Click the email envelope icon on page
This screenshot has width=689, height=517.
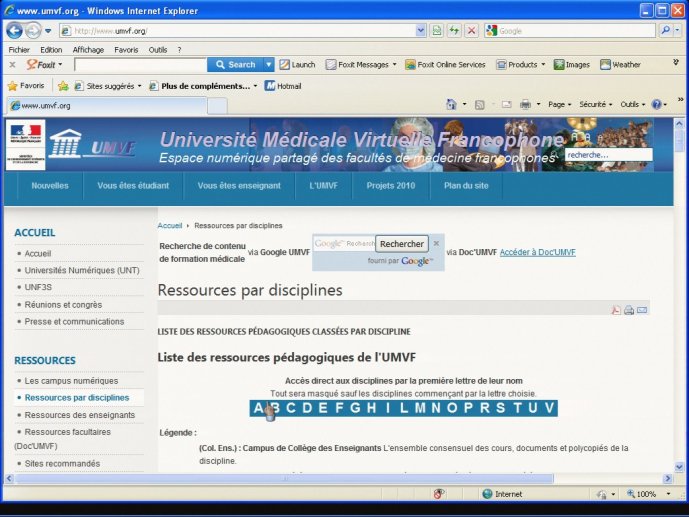tap(642, 310)
